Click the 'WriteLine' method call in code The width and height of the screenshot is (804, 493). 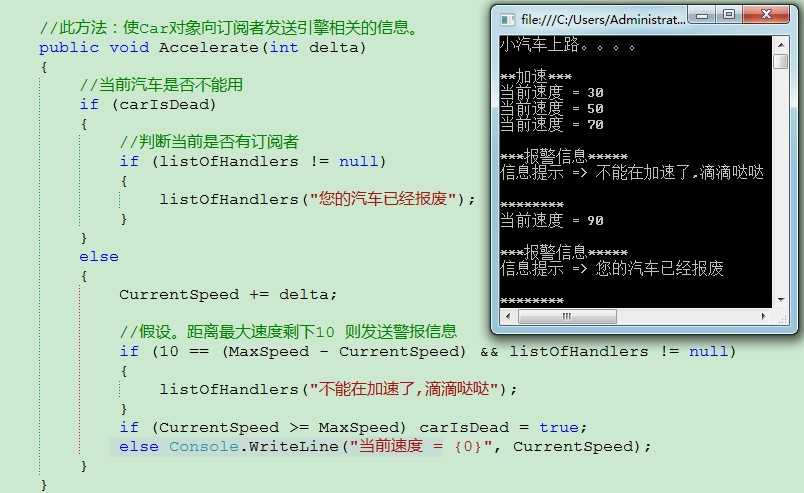coord(293,447)
